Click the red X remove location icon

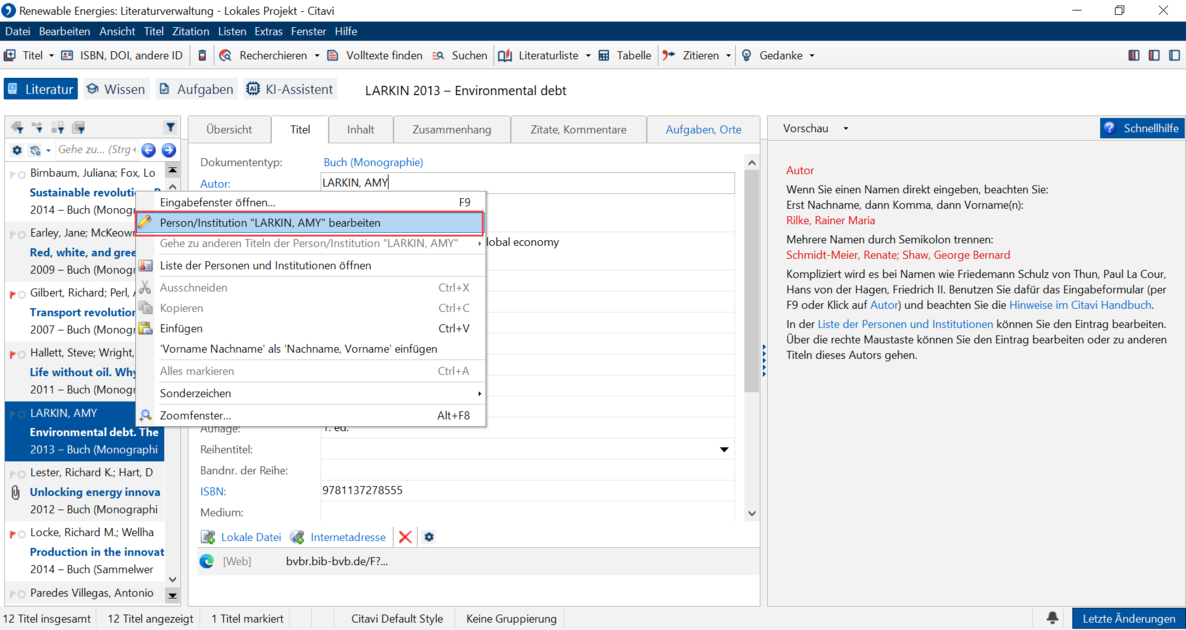click(405, 537)
